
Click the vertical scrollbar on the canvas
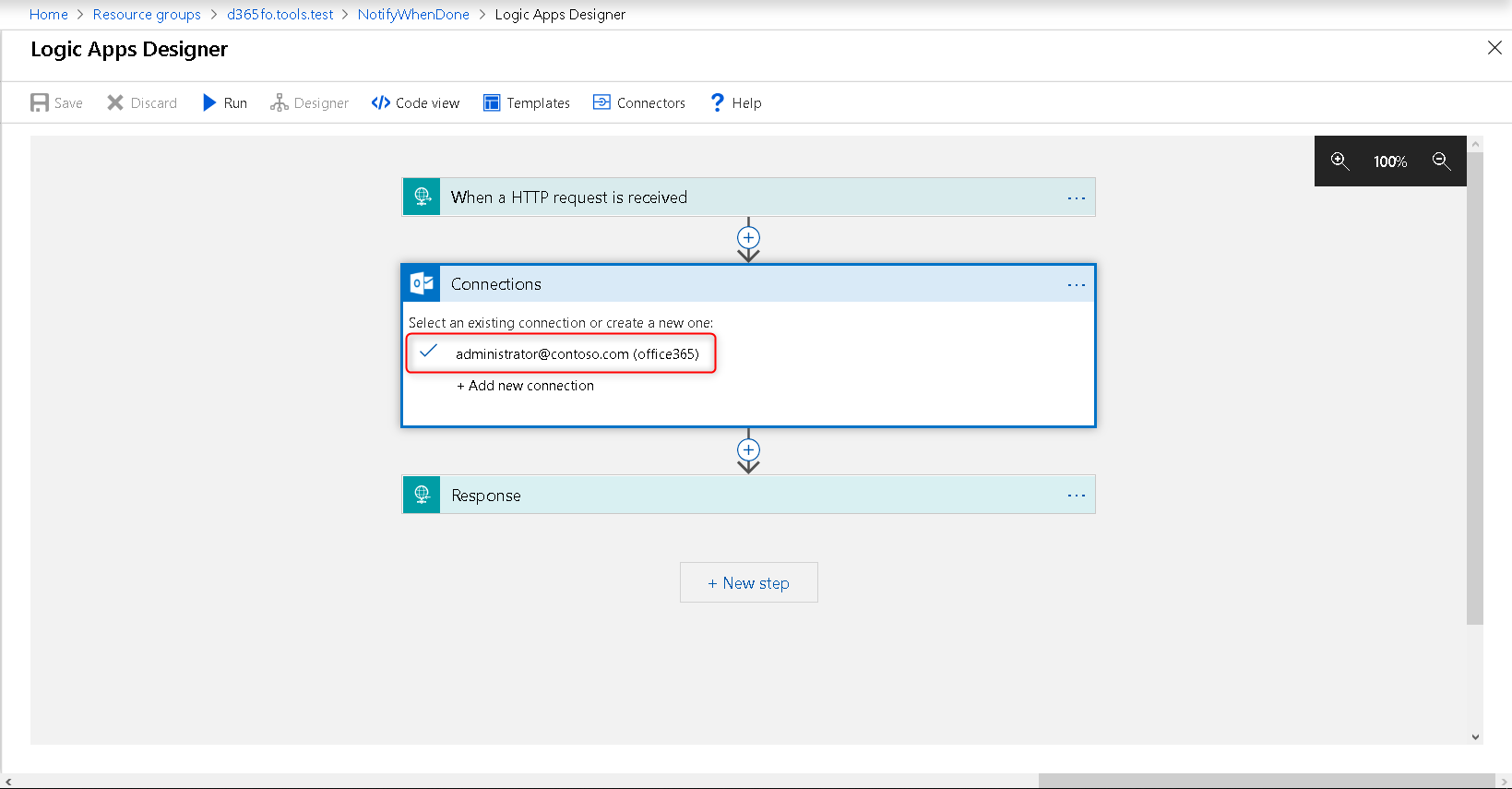(1475, 388)
